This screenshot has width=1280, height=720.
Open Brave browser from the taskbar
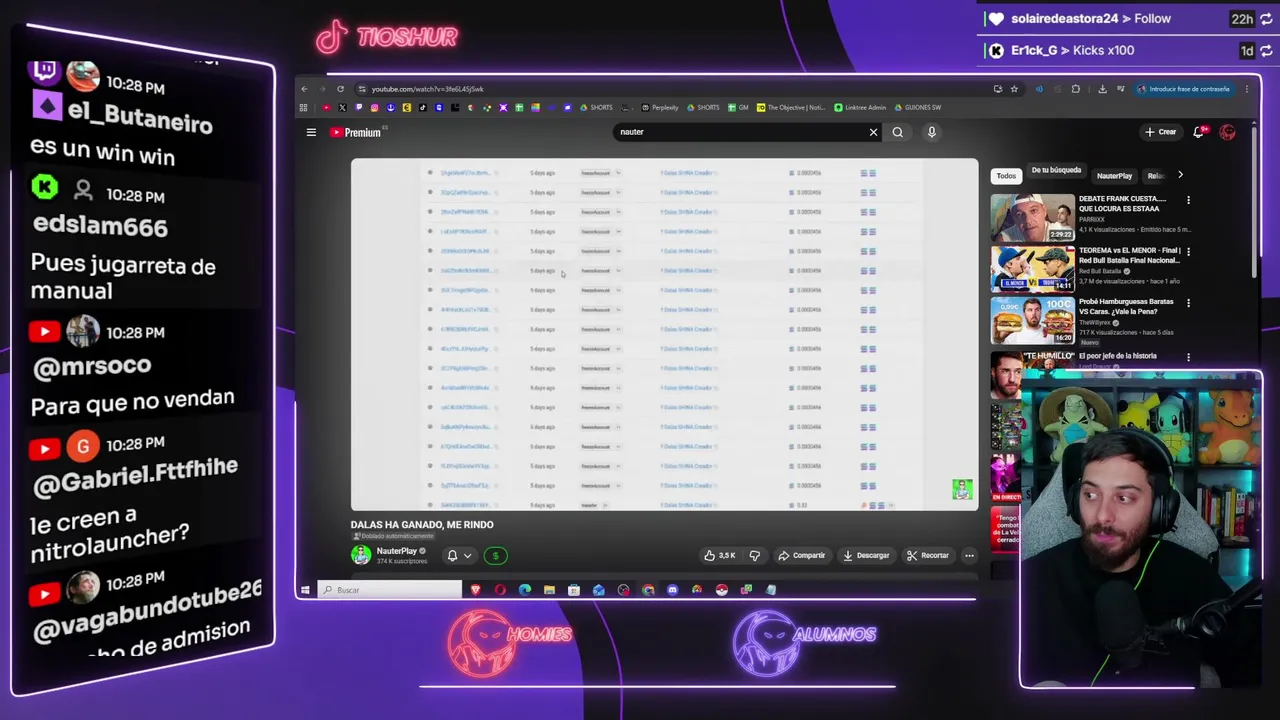click(476, 590)
